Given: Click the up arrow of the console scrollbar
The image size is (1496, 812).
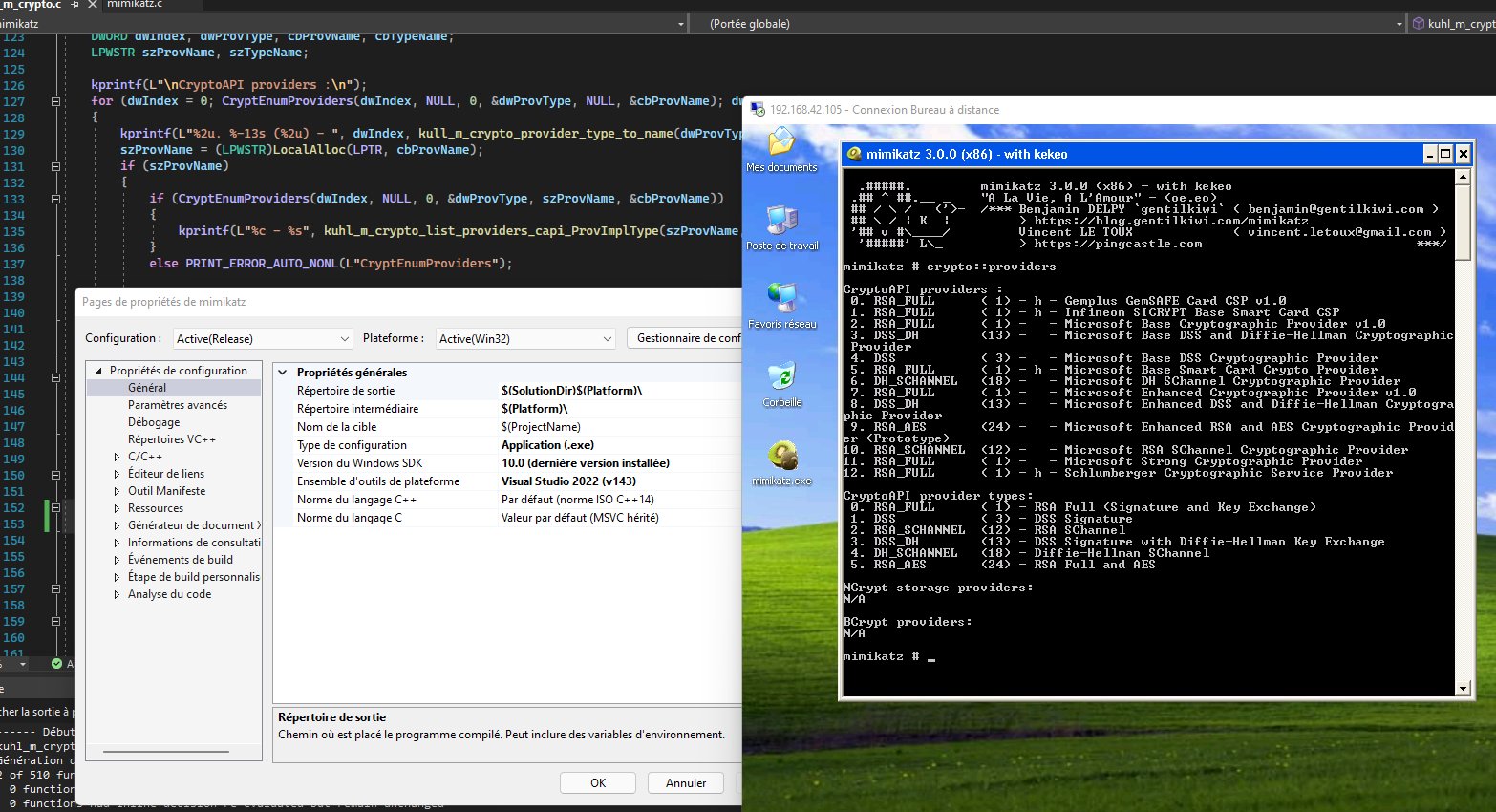Looking at the screenshot, I should [1463, 177].
